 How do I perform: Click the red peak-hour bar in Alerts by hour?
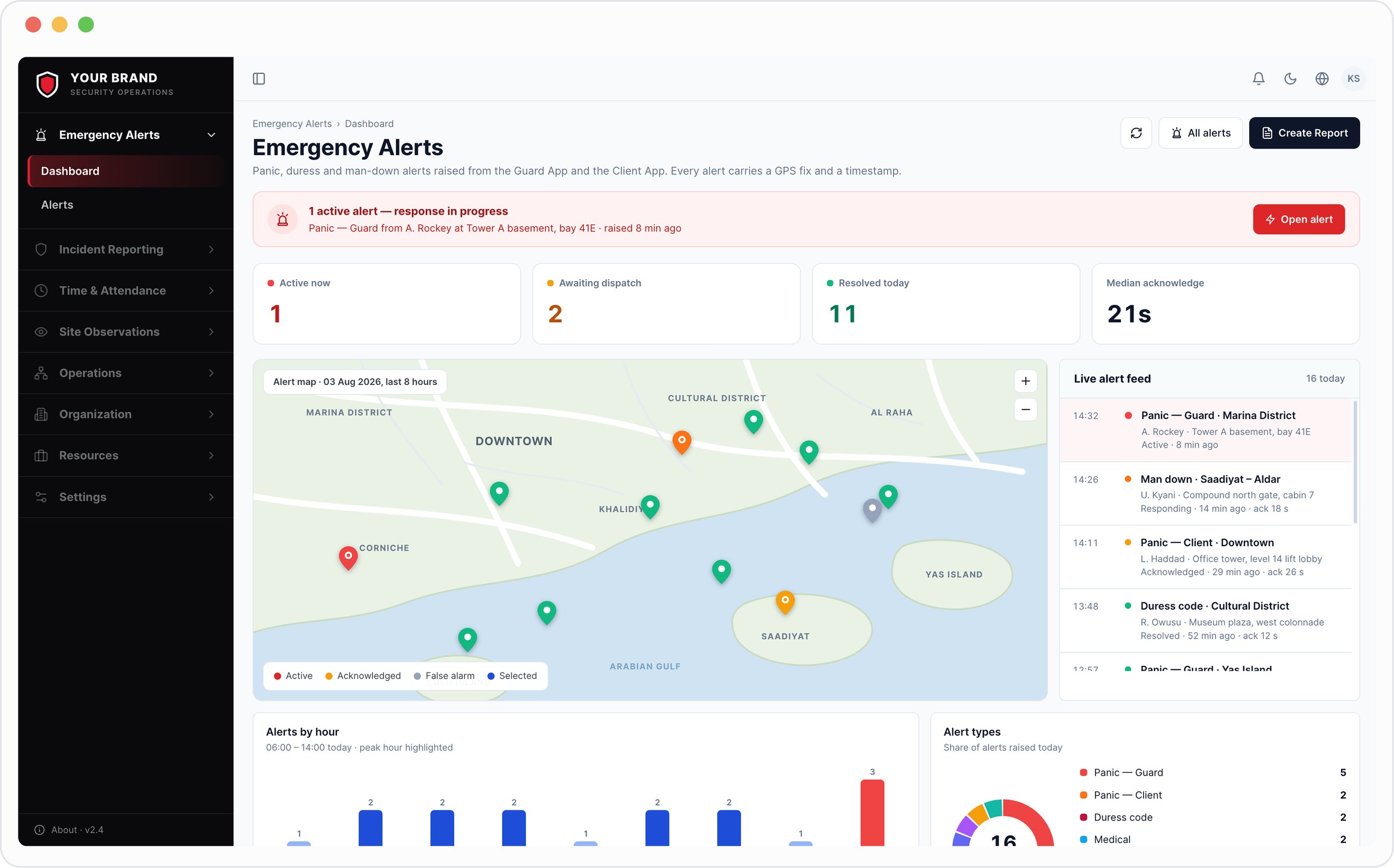[872, 812]
